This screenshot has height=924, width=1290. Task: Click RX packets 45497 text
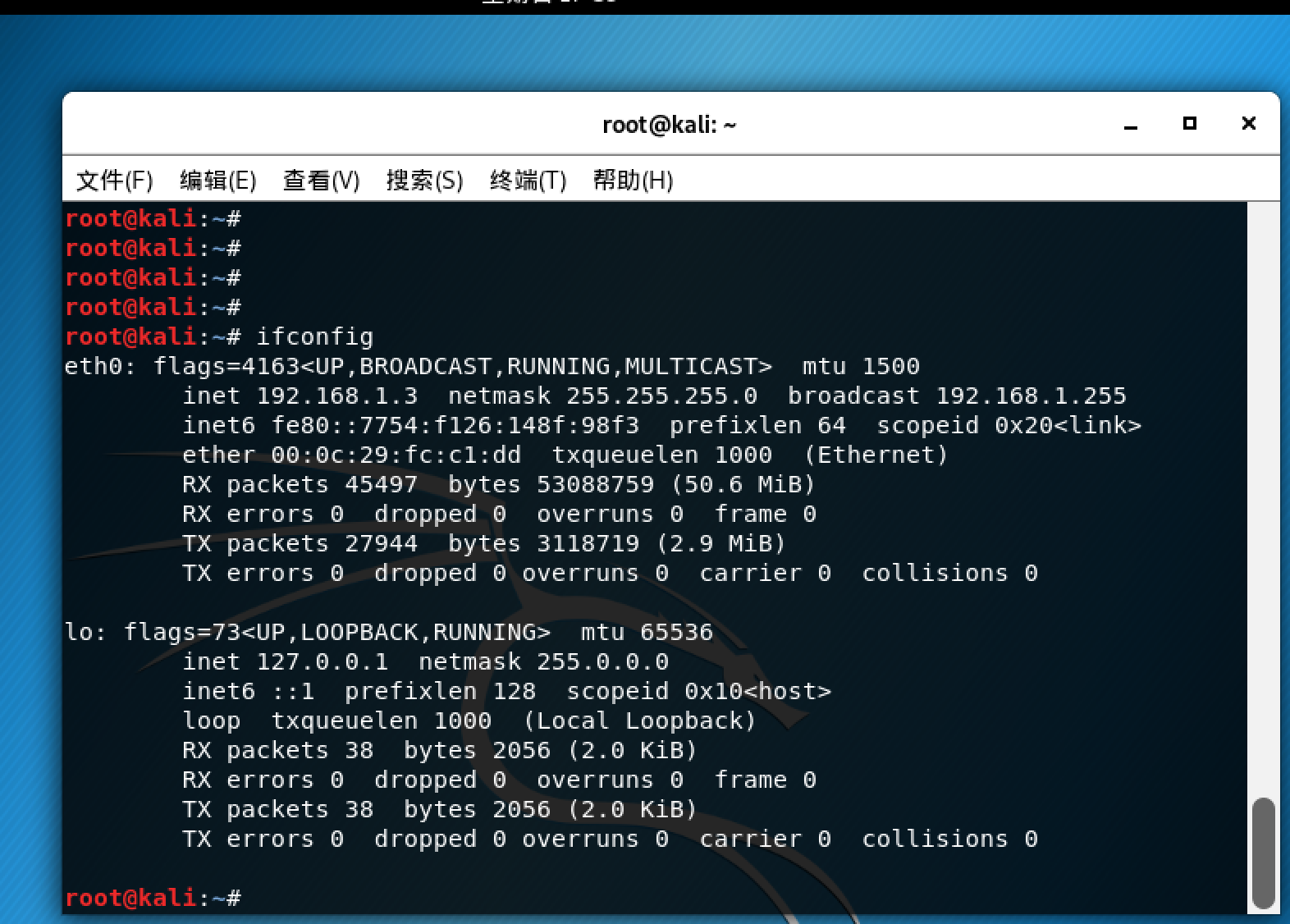[300, 484]
